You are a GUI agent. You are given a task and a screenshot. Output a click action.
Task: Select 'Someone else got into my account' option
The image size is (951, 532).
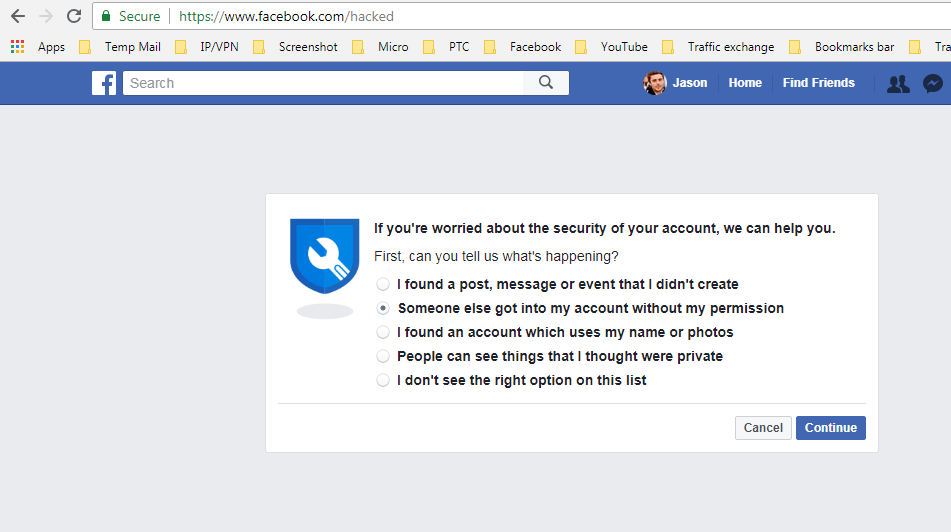383,308
